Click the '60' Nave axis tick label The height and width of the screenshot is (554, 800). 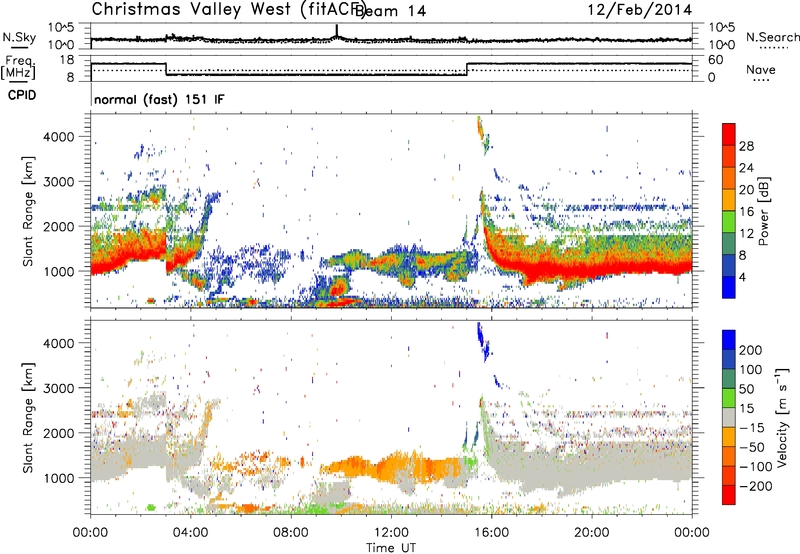pyautogui.click(x=715, y=60)
